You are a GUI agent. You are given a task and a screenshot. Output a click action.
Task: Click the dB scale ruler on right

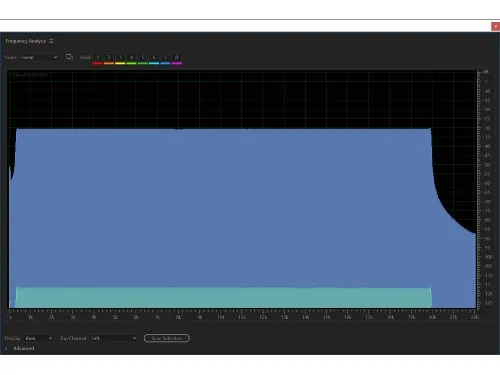coord(485,189)
